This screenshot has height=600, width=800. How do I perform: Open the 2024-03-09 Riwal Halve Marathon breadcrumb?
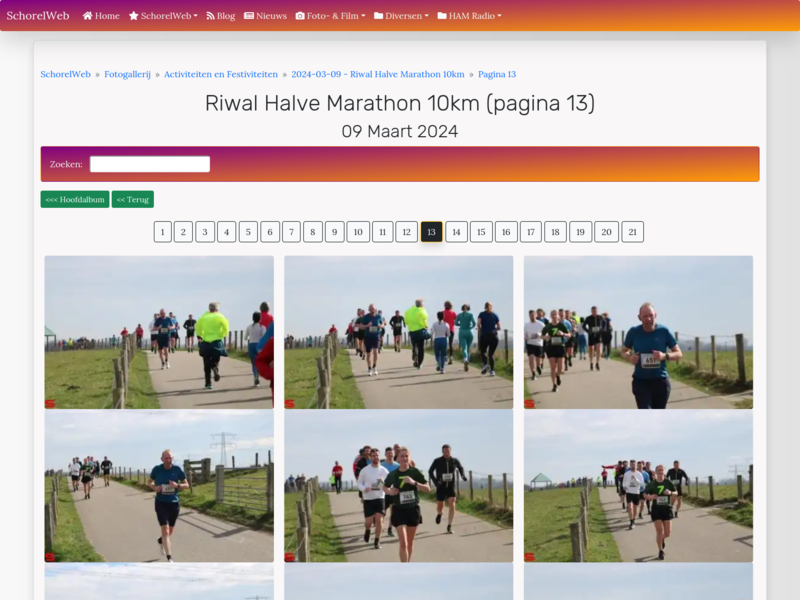[378, 74]
